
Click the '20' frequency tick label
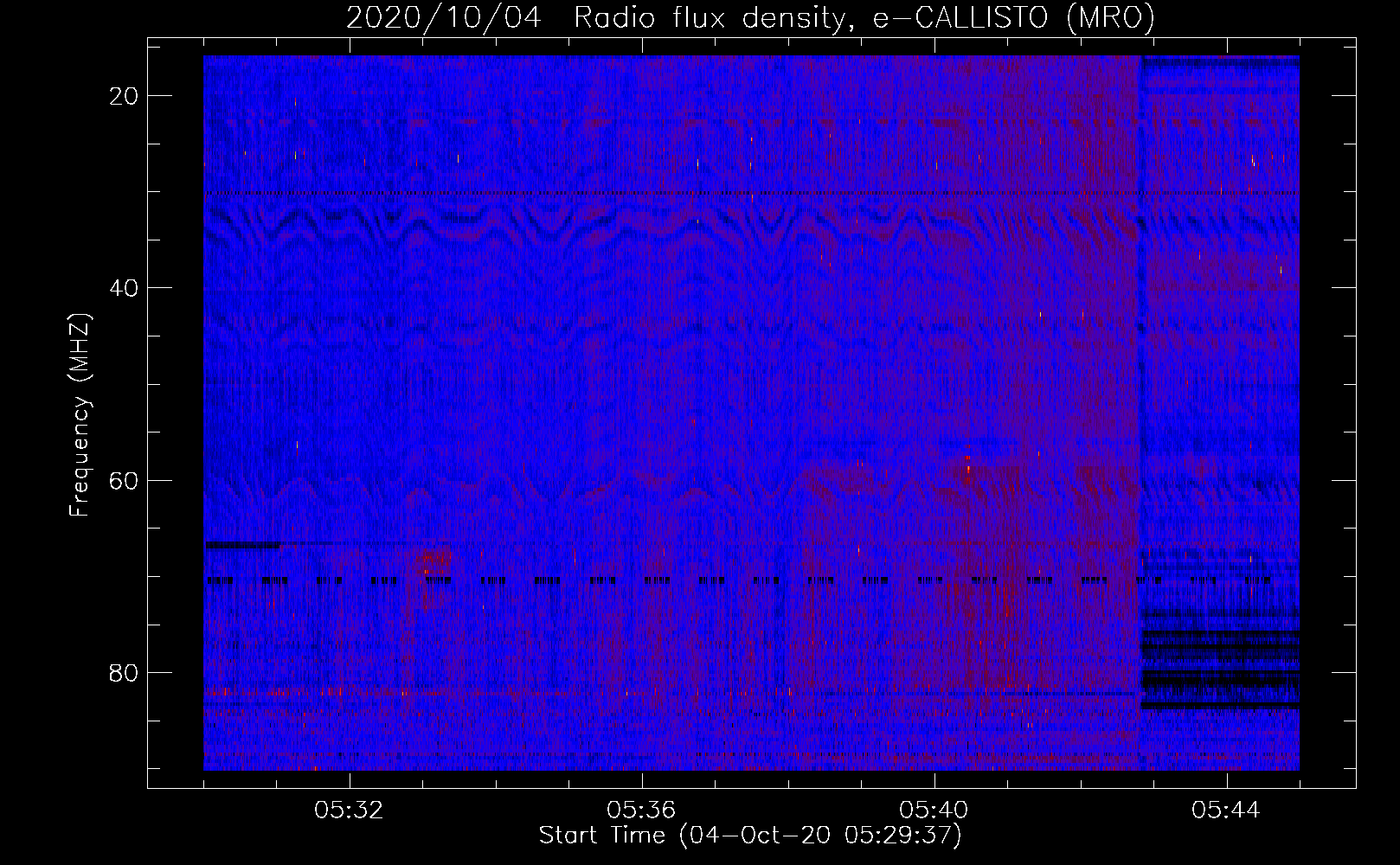pos(125,96)
